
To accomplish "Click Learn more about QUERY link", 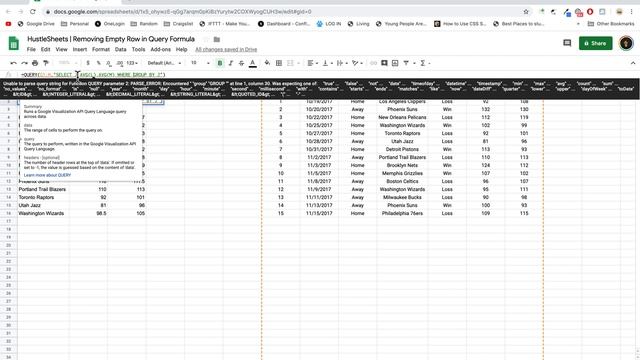I will (47, 175).
